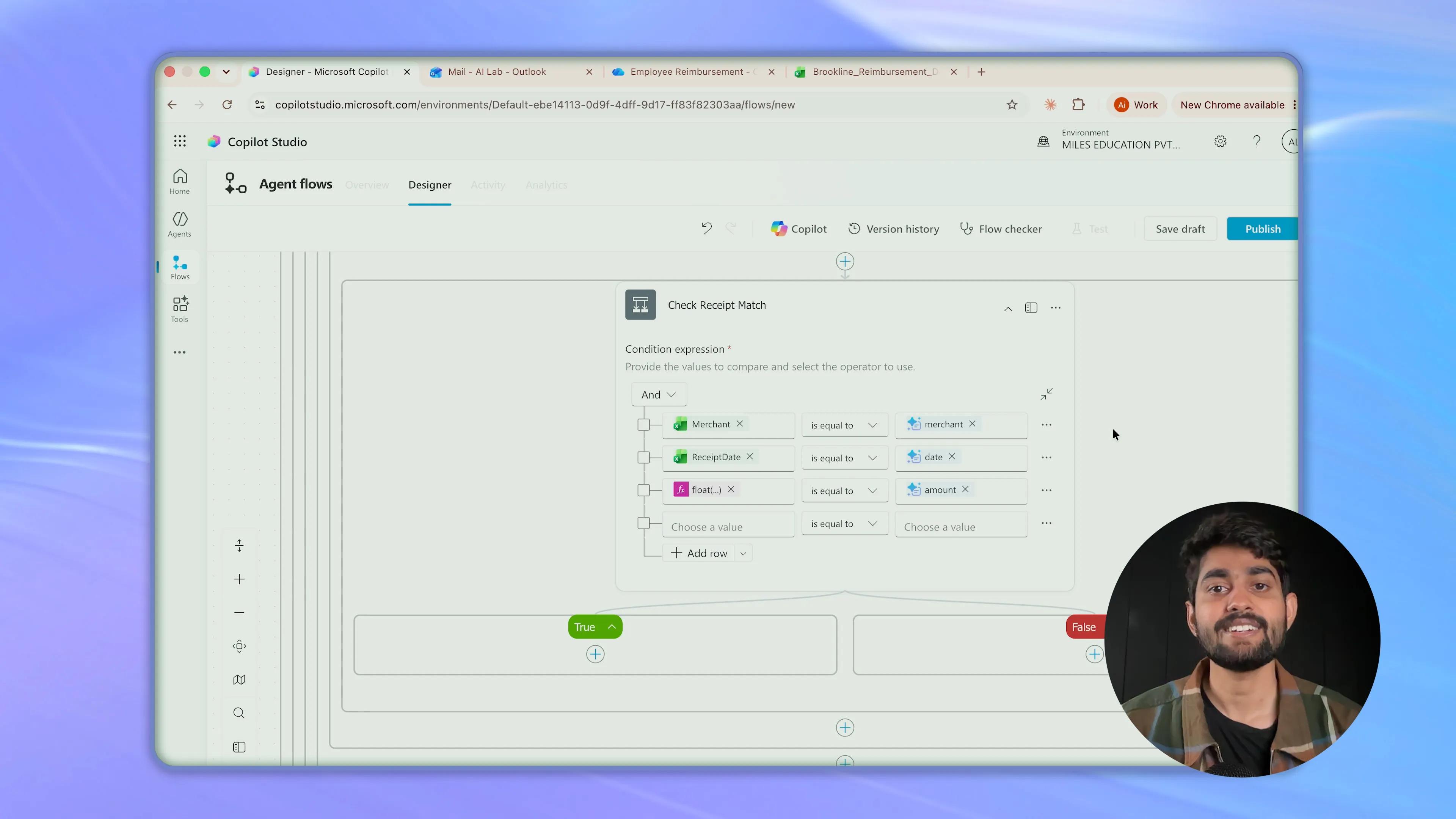Image resolution: width=1456 pixels, height=819 pixels.
Task: Open a new browser tab
Action: coord(981,72)
